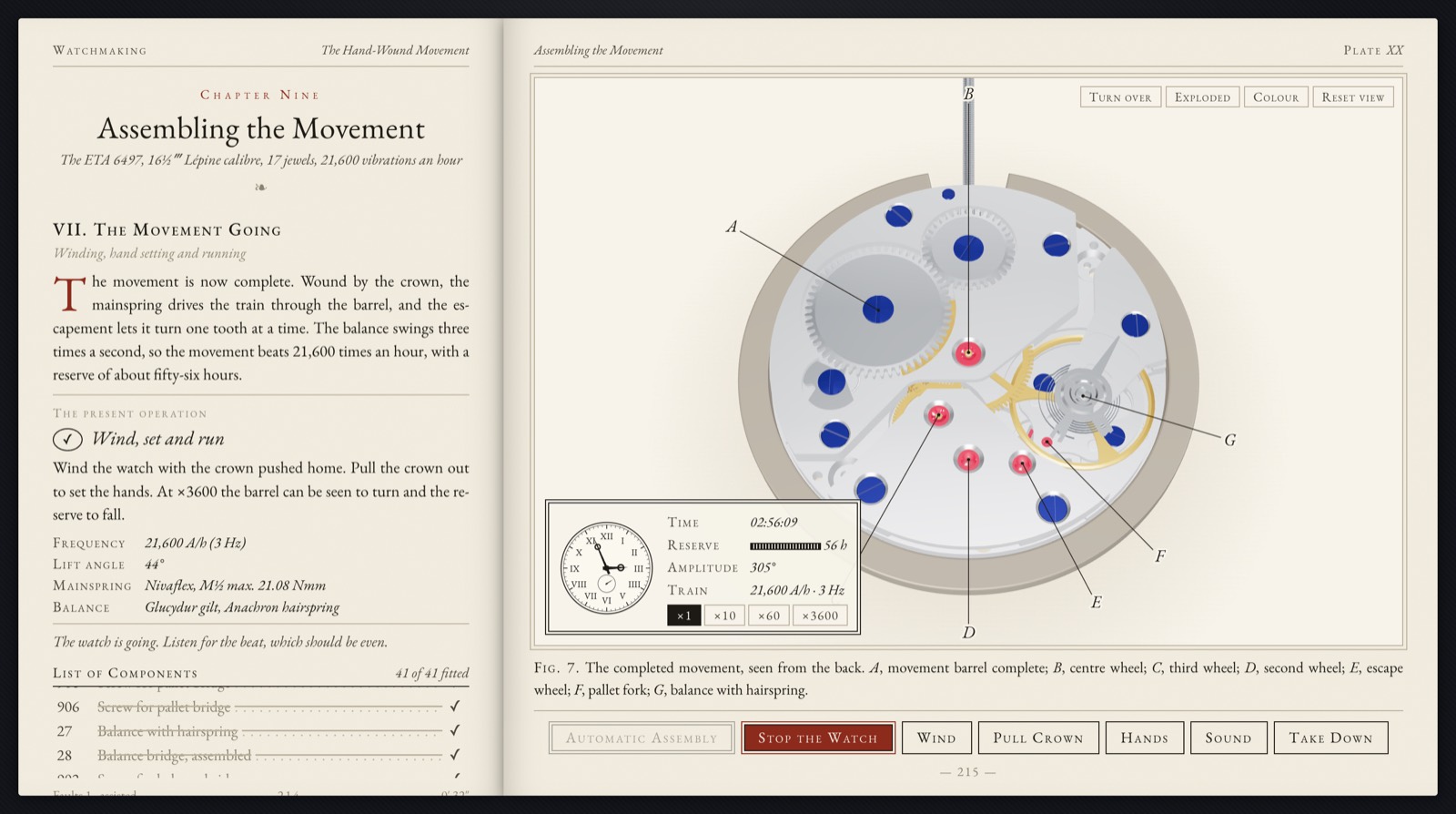Click the Wind button
Viewport: 1456px width, 814px height.
[x=936, y=738]
